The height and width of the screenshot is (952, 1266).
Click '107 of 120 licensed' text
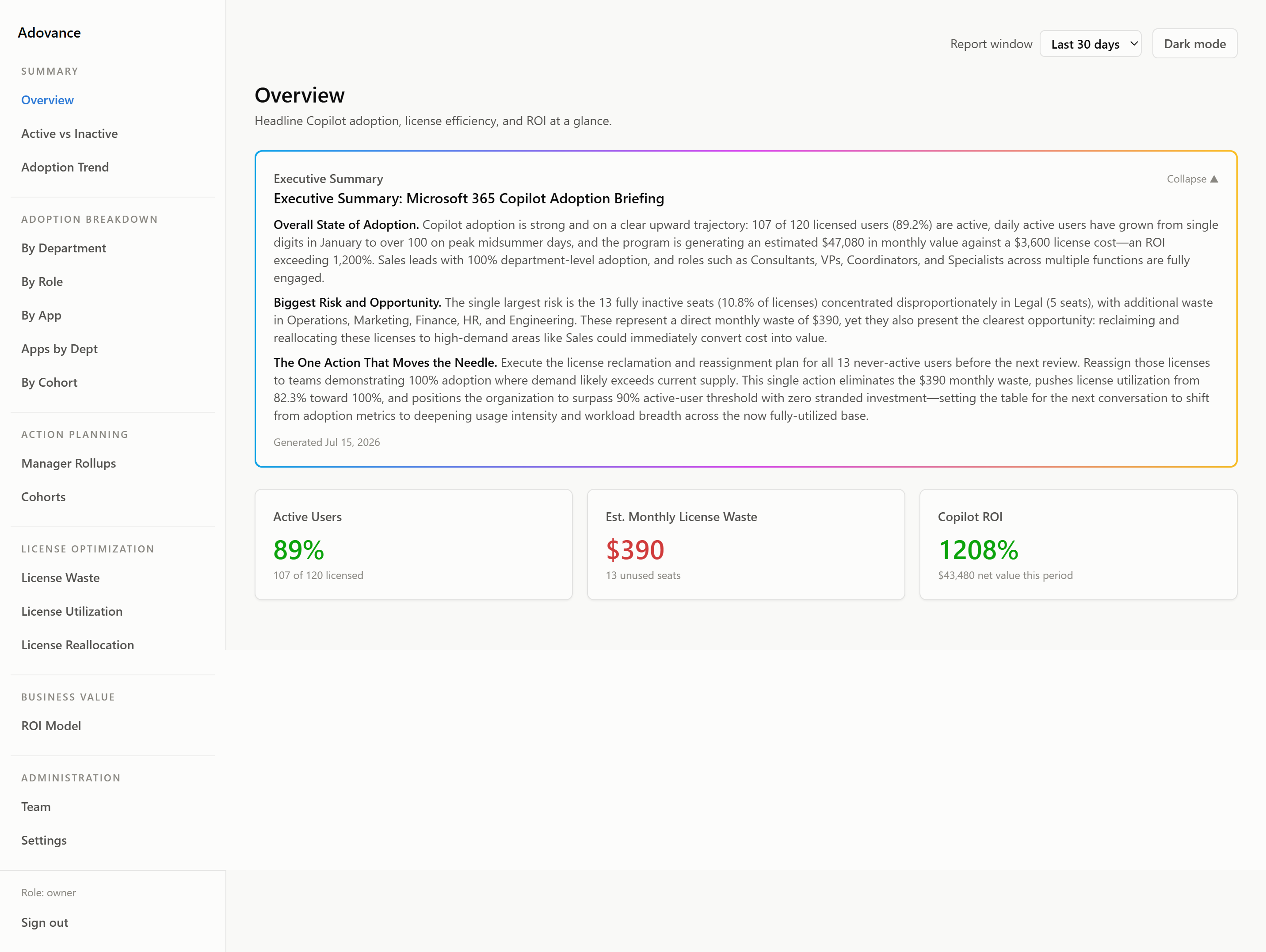(x=318, y=575)
